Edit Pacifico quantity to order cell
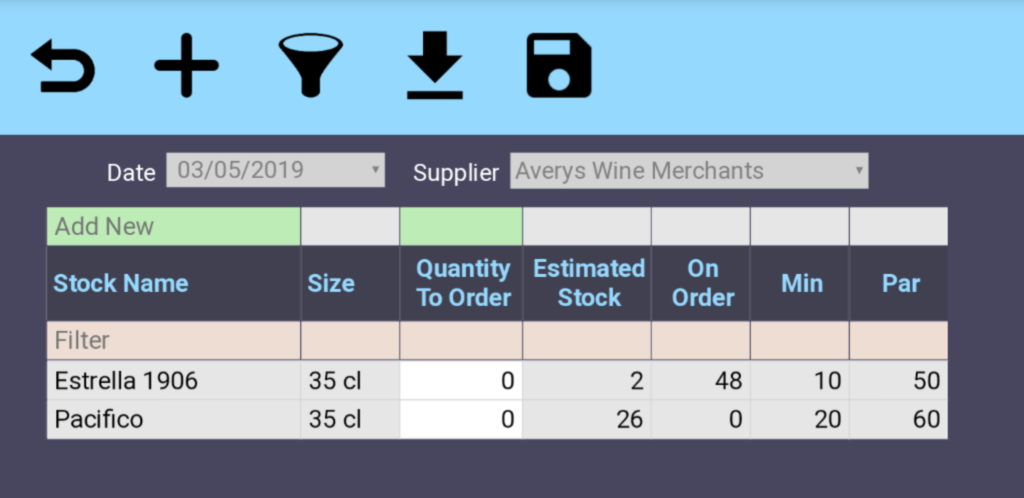 [461, 419]
